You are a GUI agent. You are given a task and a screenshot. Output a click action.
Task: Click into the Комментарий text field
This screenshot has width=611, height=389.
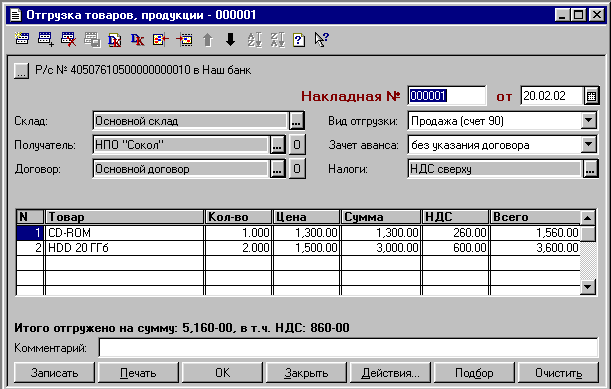tap(348, 348)
